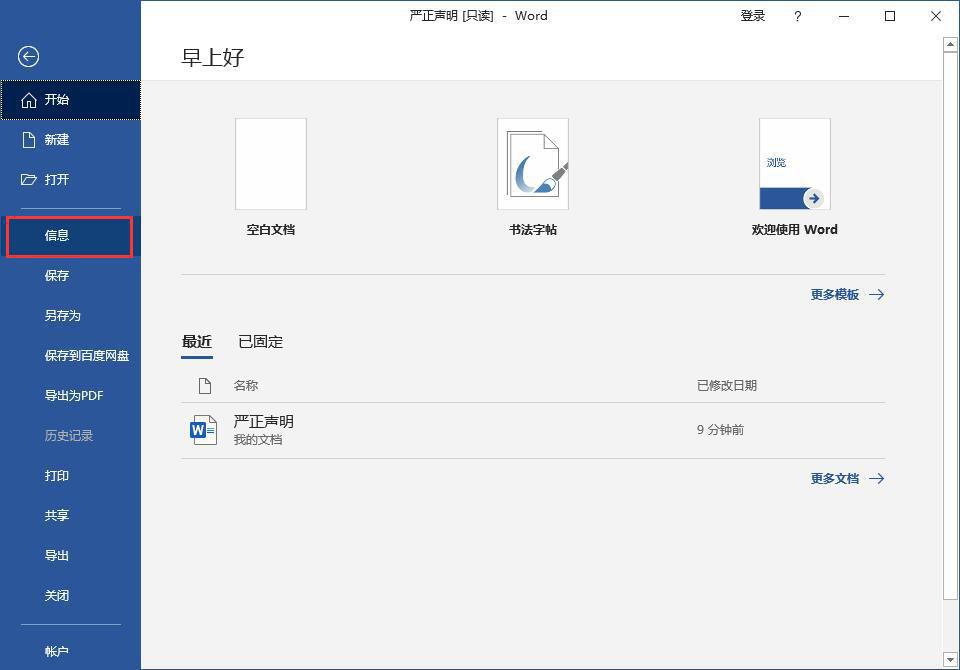This screenshot has width=960, height=670.
Task: Click the scrollbar down arrow
Action: point(951,659)
